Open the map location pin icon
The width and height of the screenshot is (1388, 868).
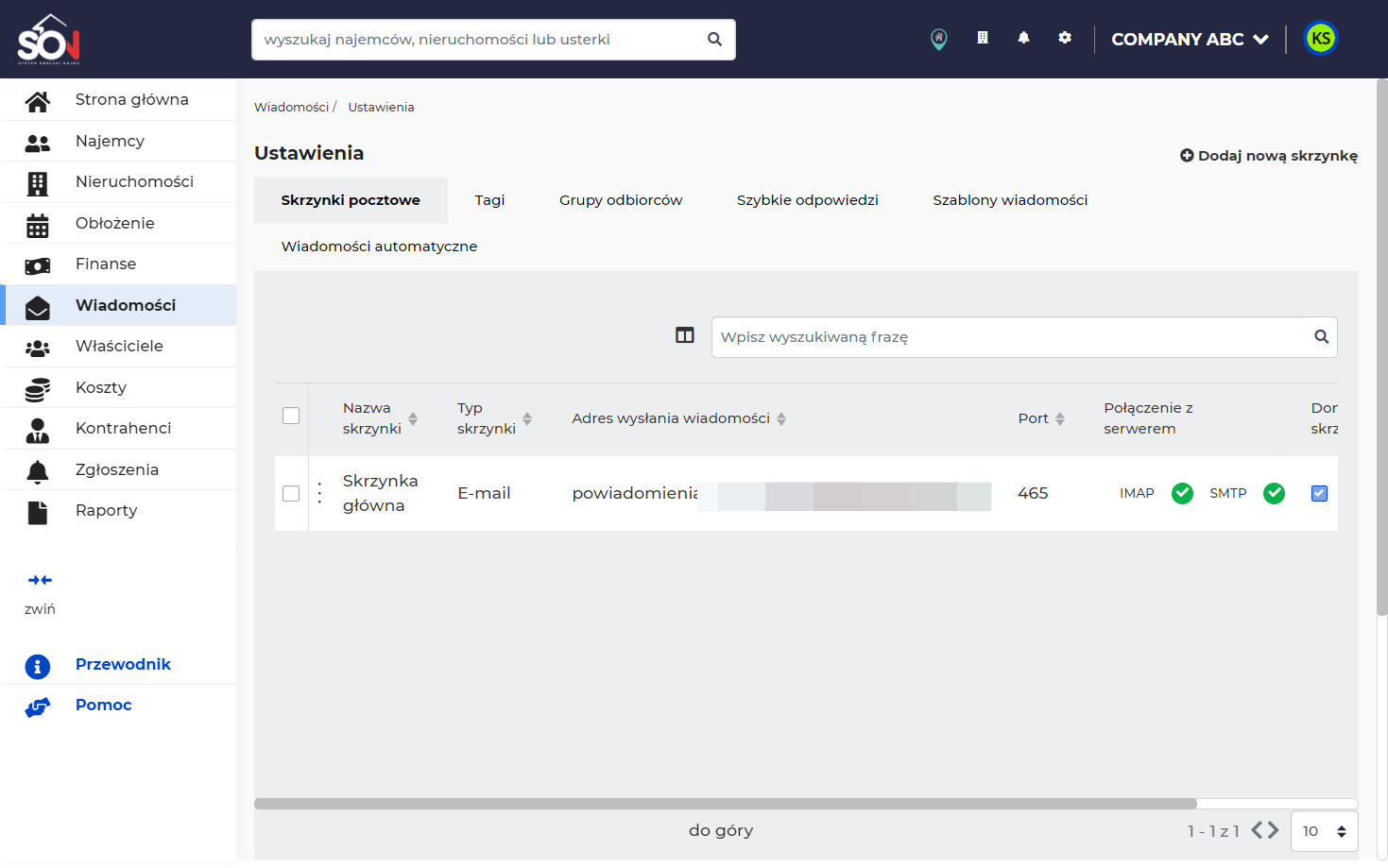[x=938, y=39]
